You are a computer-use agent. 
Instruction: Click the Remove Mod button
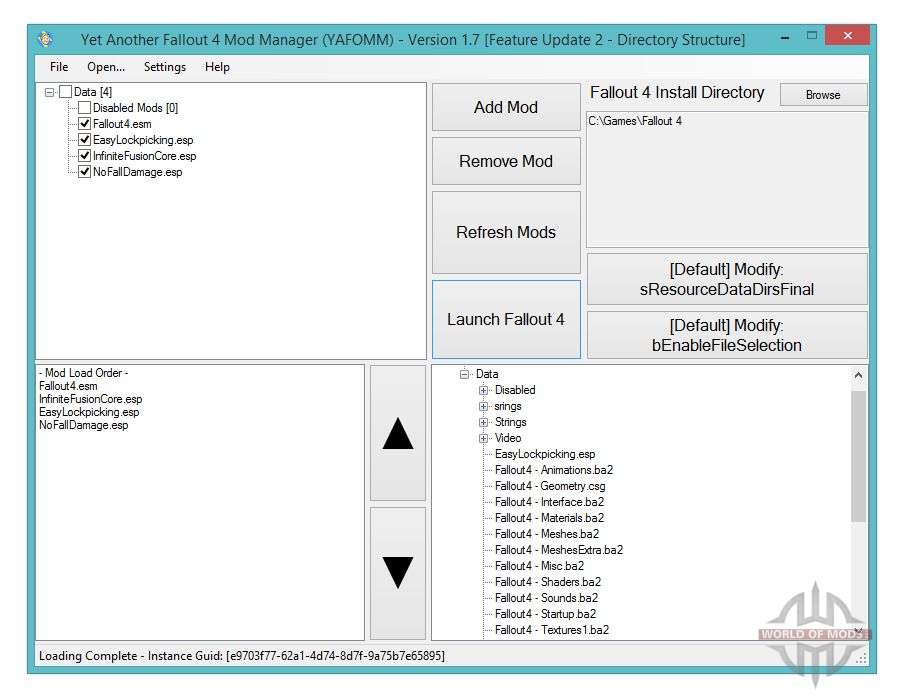pos(506,161)
